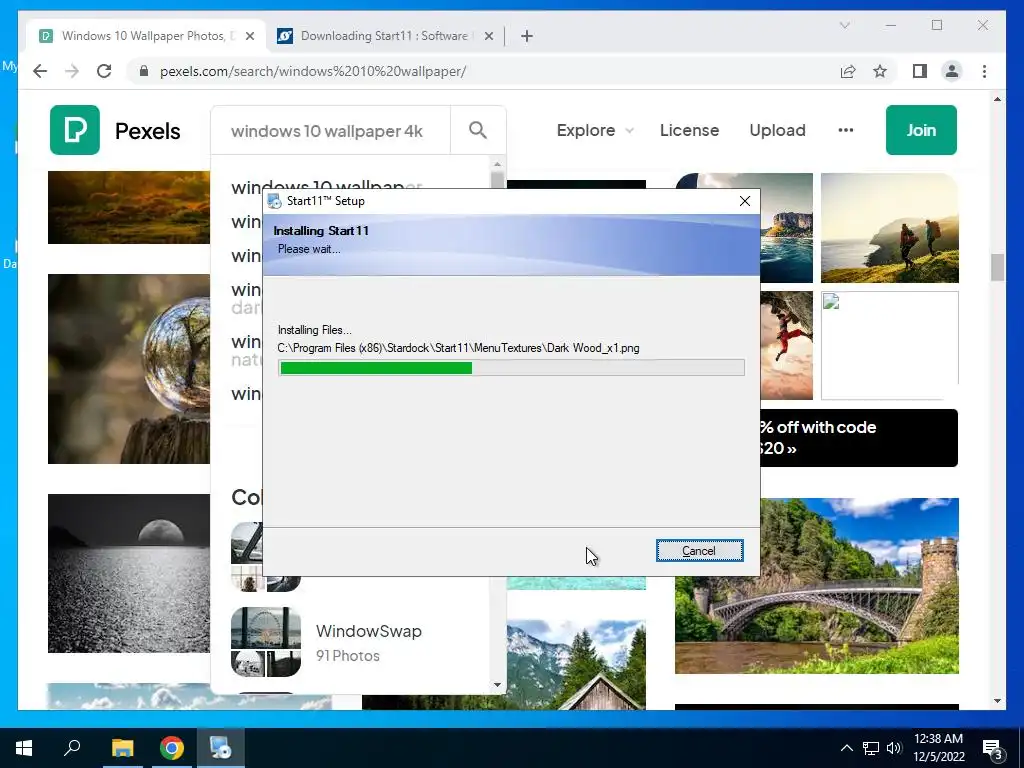The height and width of the screenshot is (768, 1024).
Task: Open the rock climber photo
Action: click(x=786, y=345)
